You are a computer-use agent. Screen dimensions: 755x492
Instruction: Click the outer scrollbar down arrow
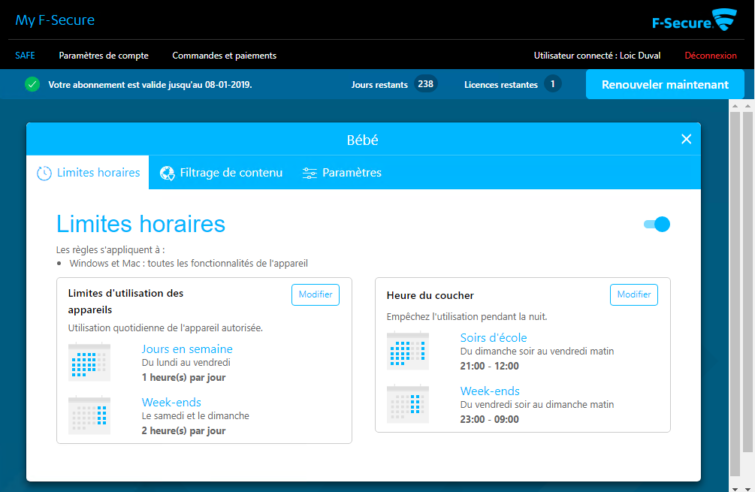click(748, 488)
